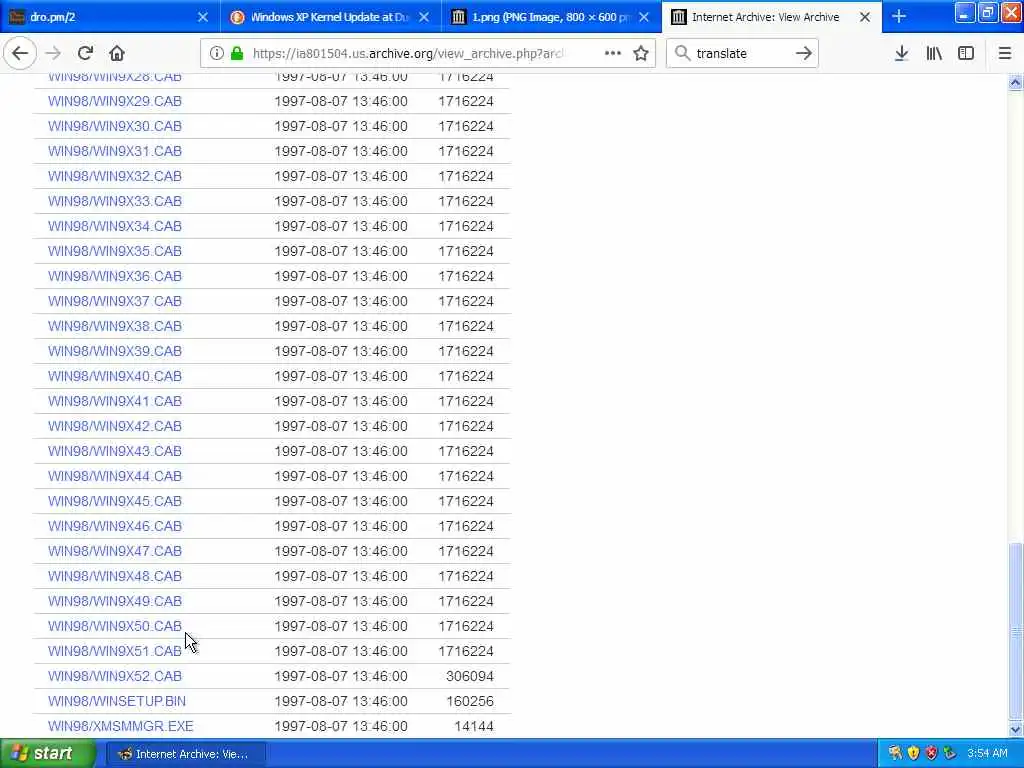Open WIN98/WINSETUP.BIN link
Image resolution: width=1024 pixels, height=768 pixels.
click(116, 701)
